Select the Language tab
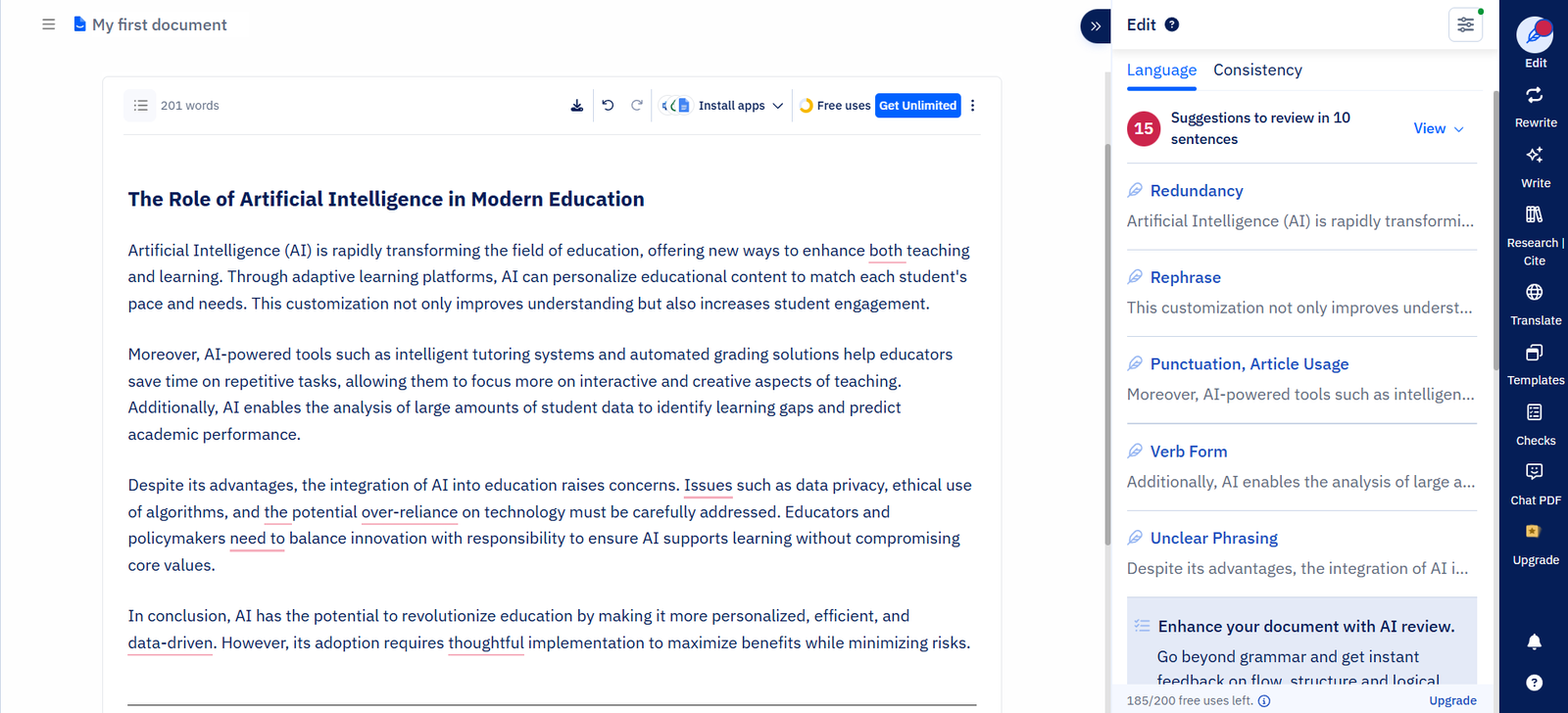This screenshot has width=1568, height=713. click(1161, 71)
